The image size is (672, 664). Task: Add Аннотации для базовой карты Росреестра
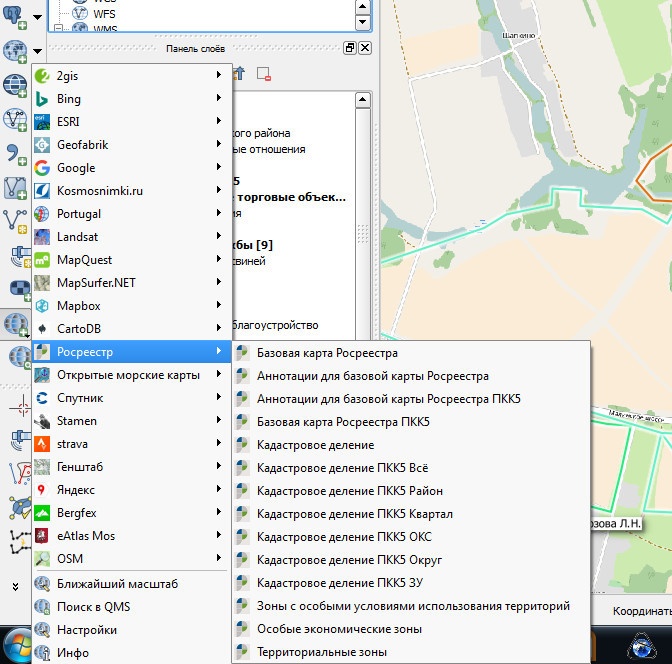pos(411,376)
